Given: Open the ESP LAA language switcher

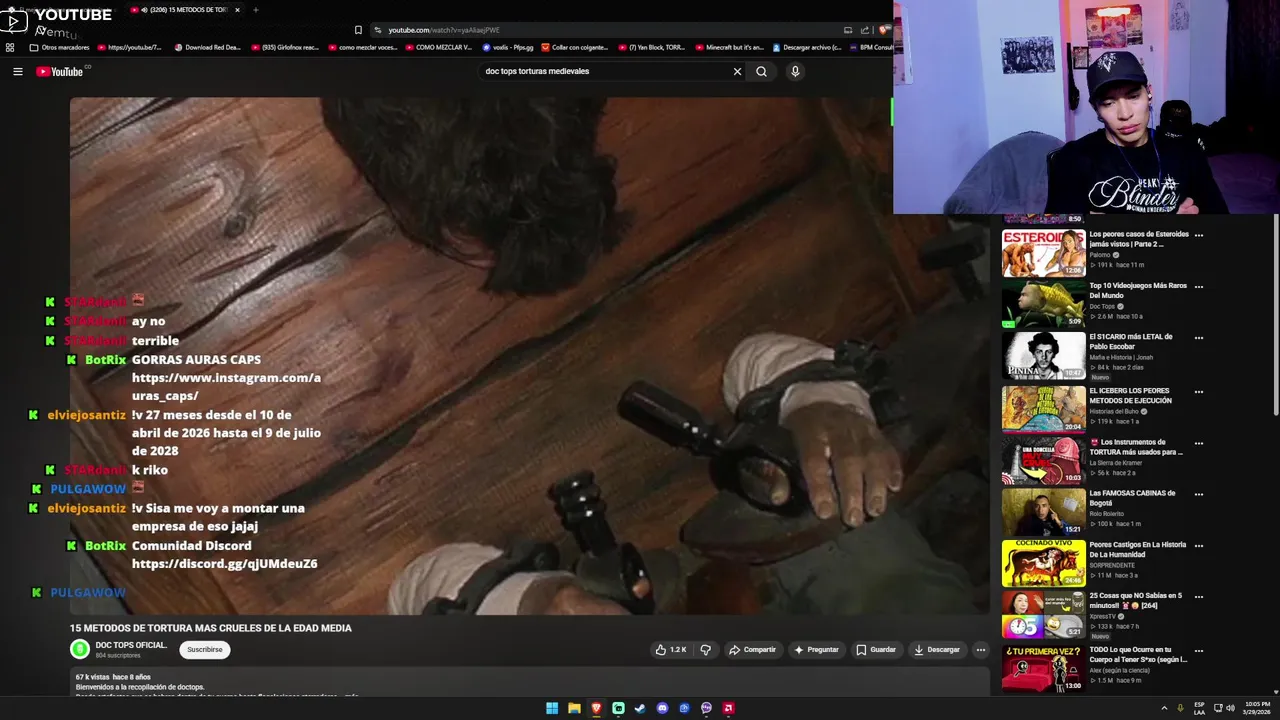Looking at the screenshot, I should point(1199,708).
